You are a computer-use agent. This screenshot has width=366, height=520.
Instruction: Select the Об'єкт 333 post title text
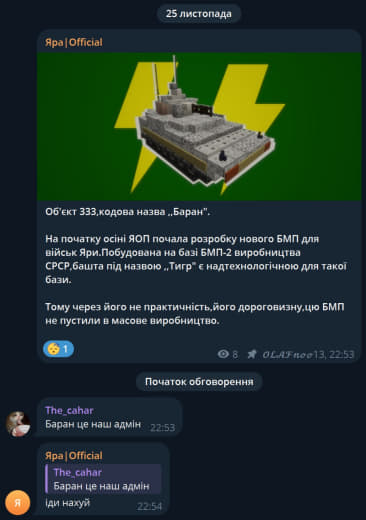[x=128, y=212]
